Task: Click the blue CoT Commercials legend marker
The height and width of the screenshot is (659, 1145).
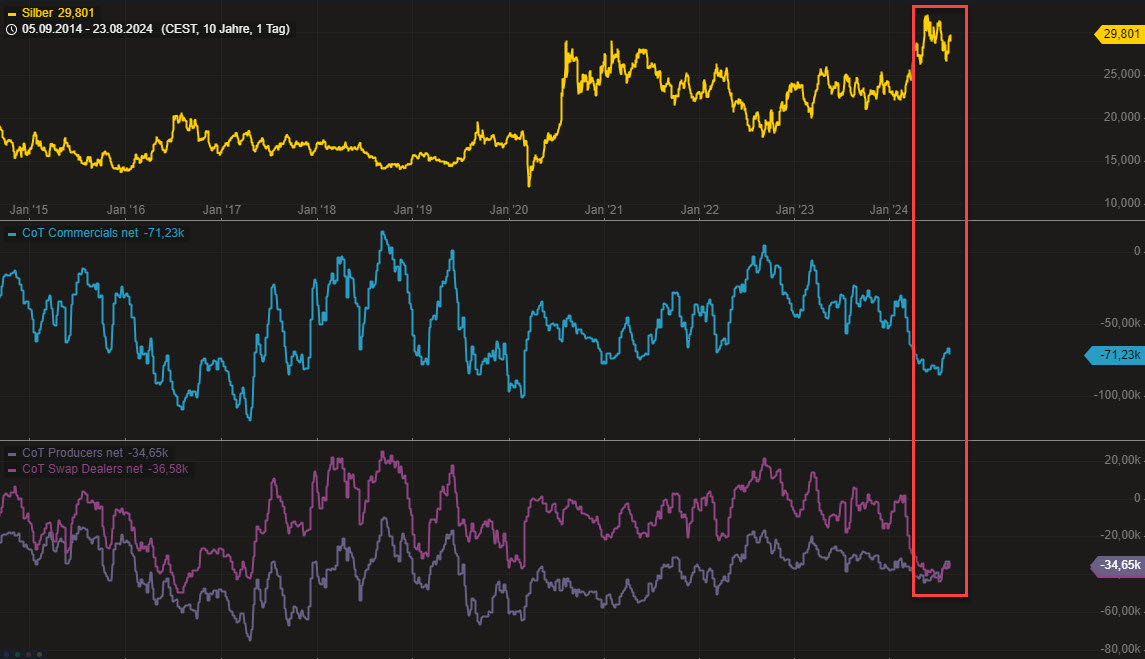Action: [x=11, y=233]
